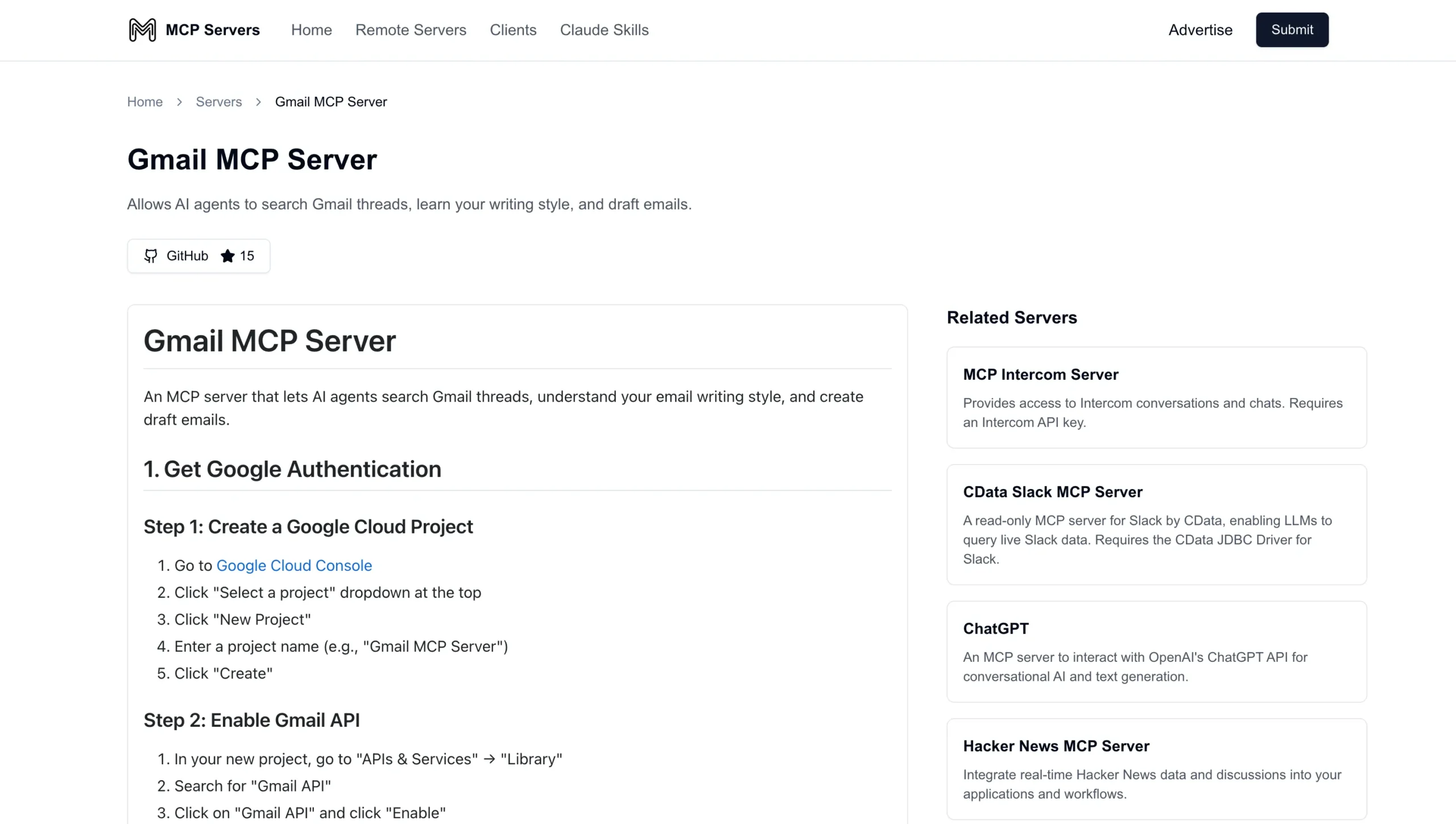Click the chevron between Home and Servers breadcrumbs
1456x824 pixels.
pyautogui.click(x=179, y=101)
